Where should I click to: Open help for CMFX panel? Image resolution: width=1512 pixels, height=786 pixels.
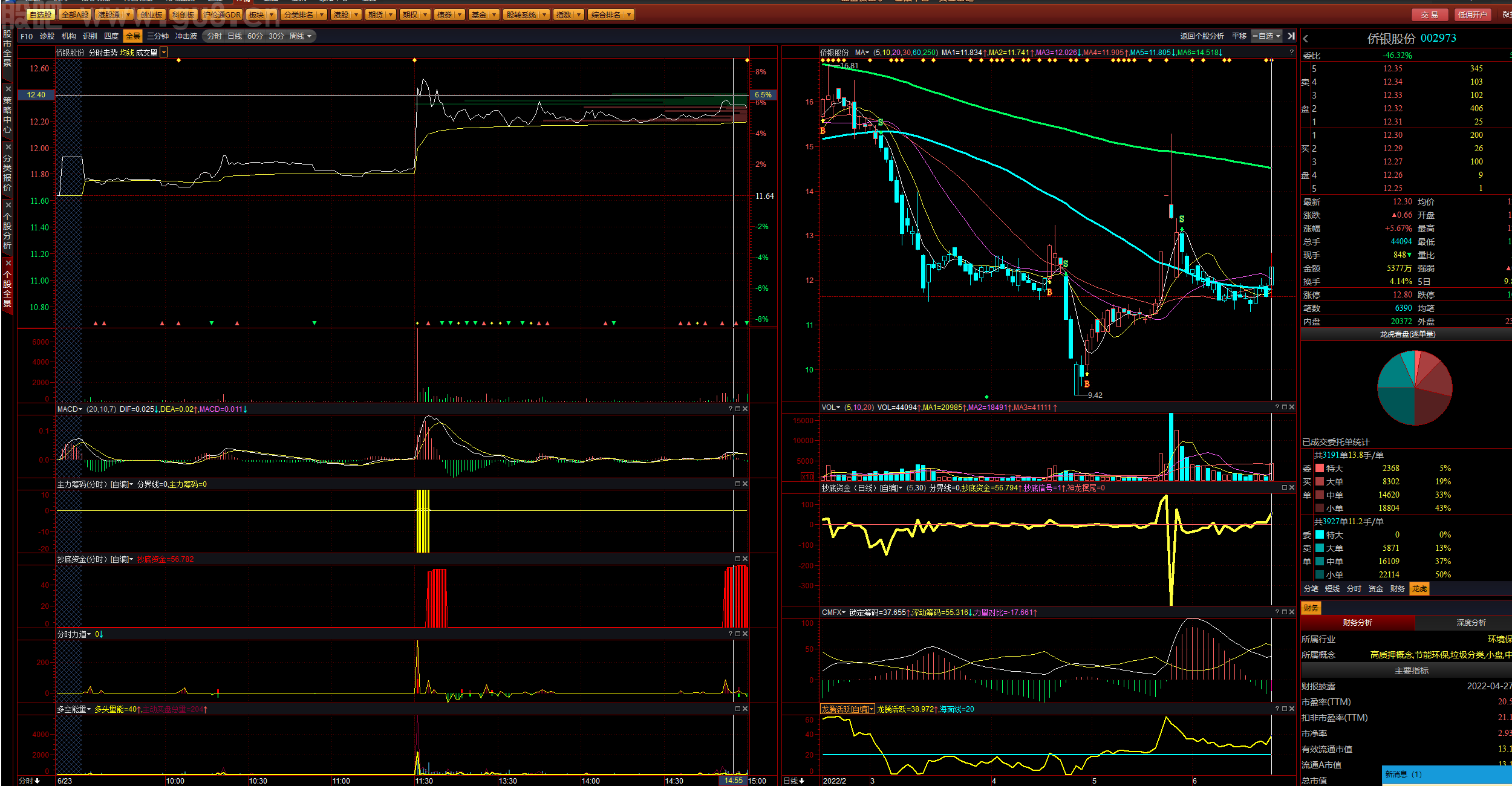(x=1277, y=612)
